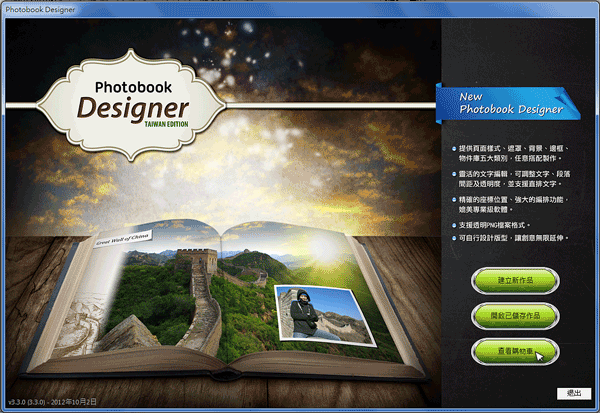Click the 建立新作品 (create new project) button

(x=515, y=281)
